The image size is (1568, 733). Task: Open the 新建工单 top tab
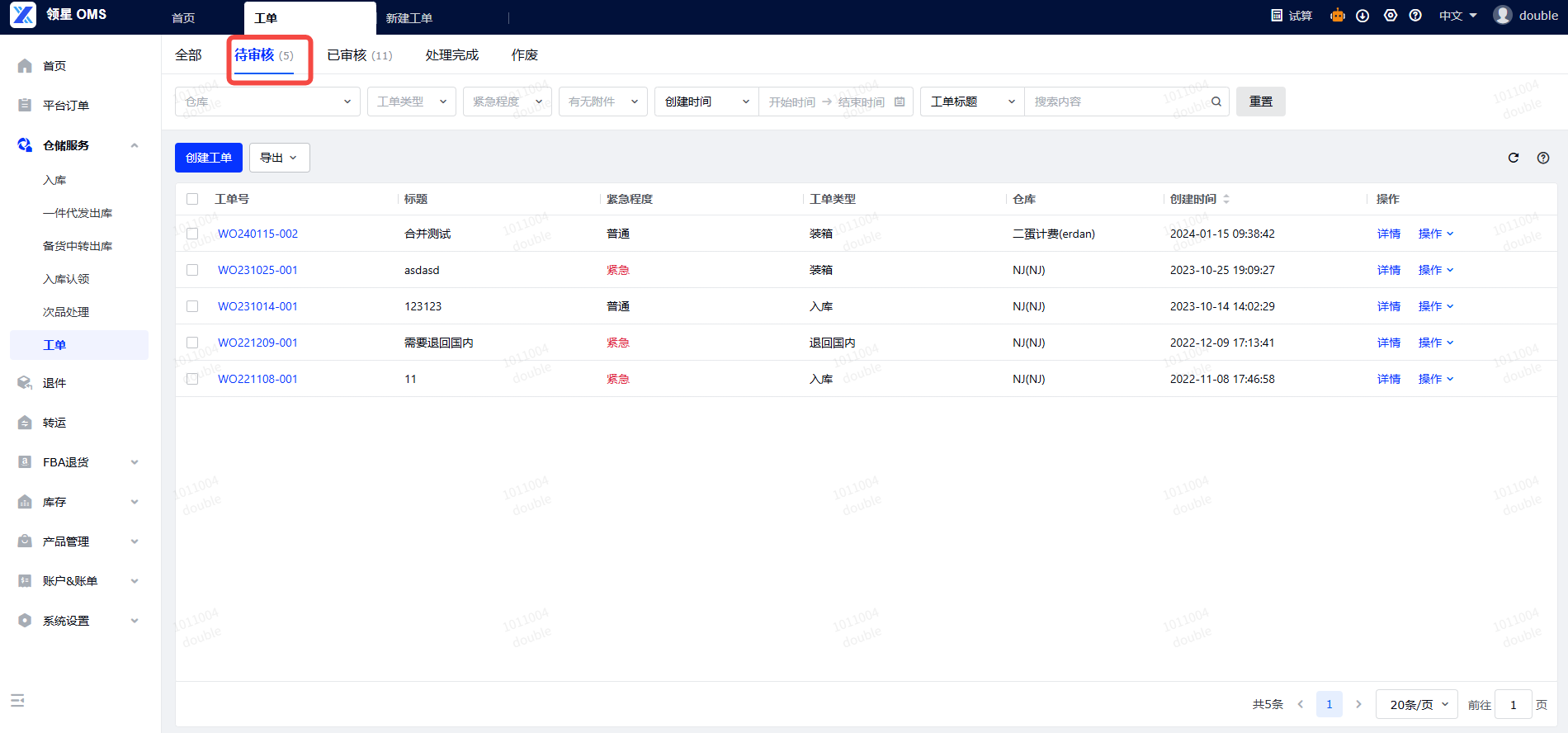(x=409, y=18)
